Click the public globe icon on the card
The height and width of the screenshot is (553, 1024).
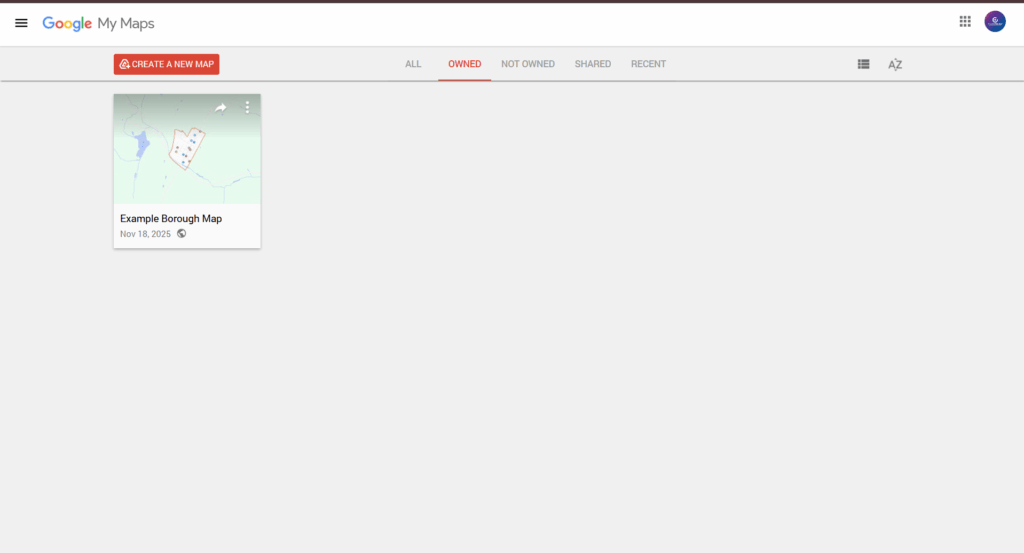(x=182, y=234)
